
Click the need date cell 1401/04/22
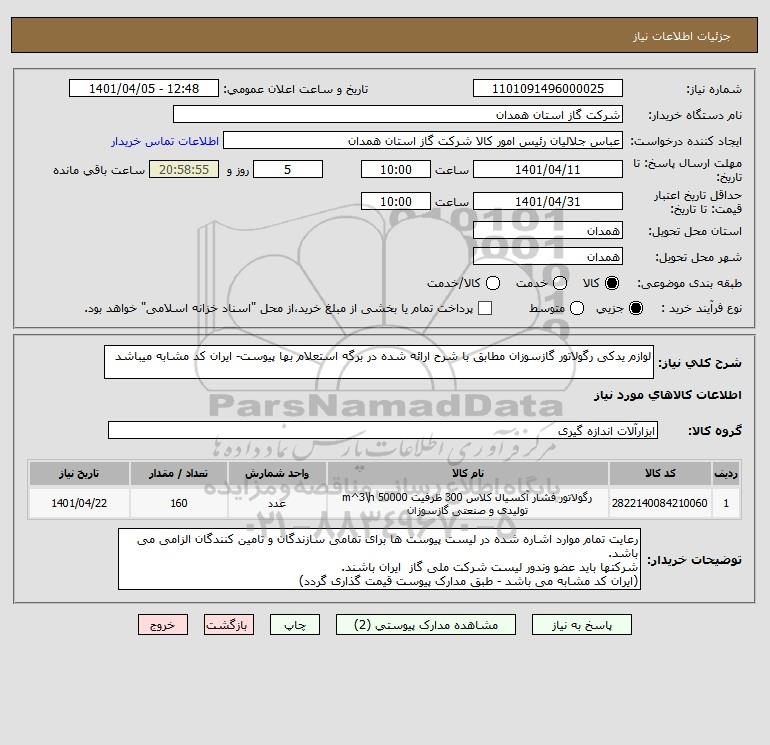click(79, 503)
